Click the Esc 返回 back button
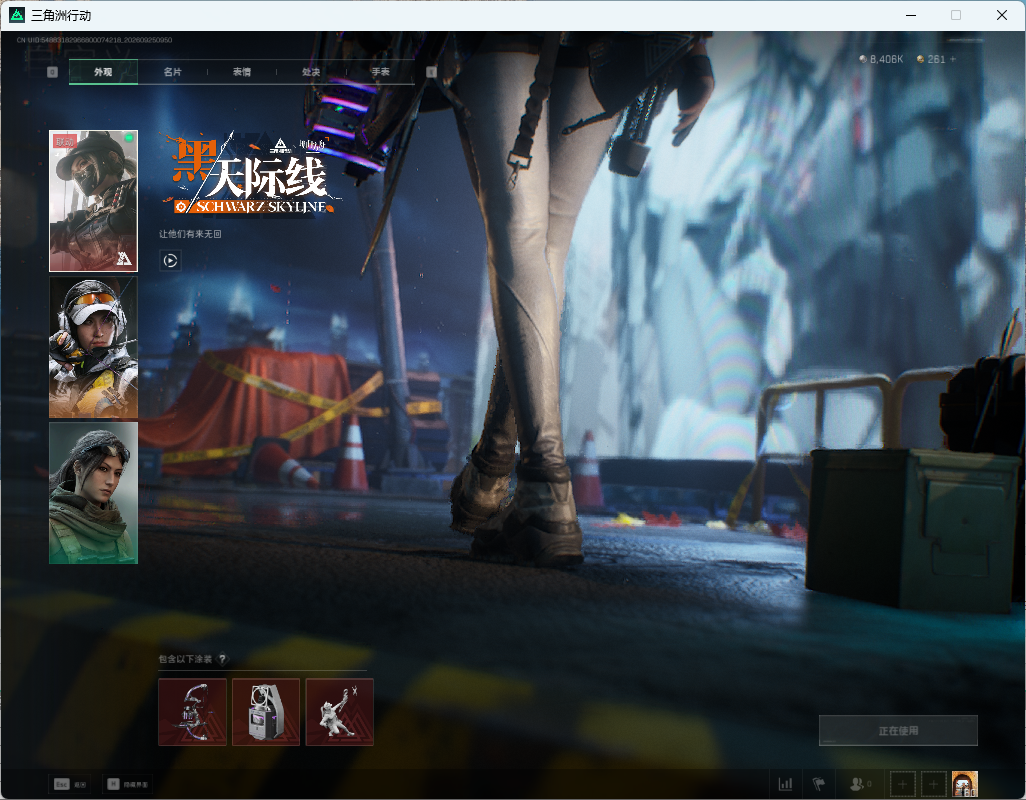This screenshot has width=1026, height=800. [71, 784]
